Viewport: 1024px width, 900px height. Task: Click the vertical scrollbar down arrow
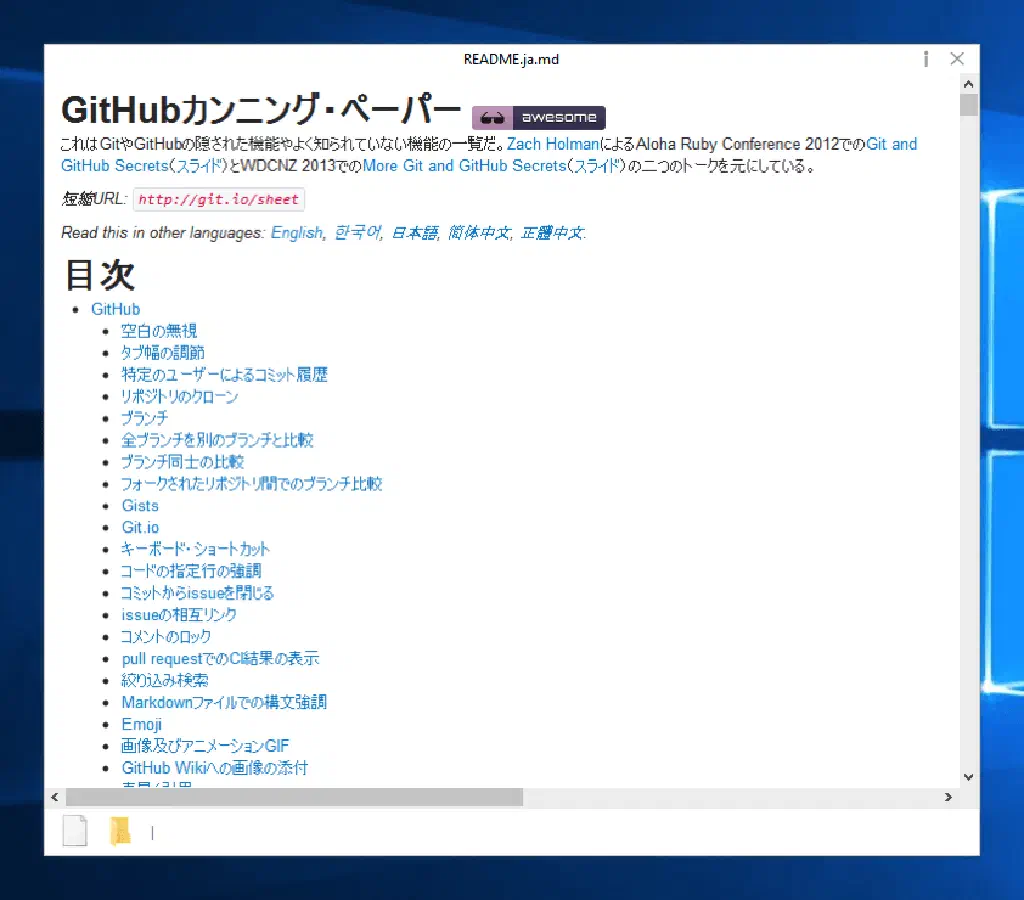[968, 776]
